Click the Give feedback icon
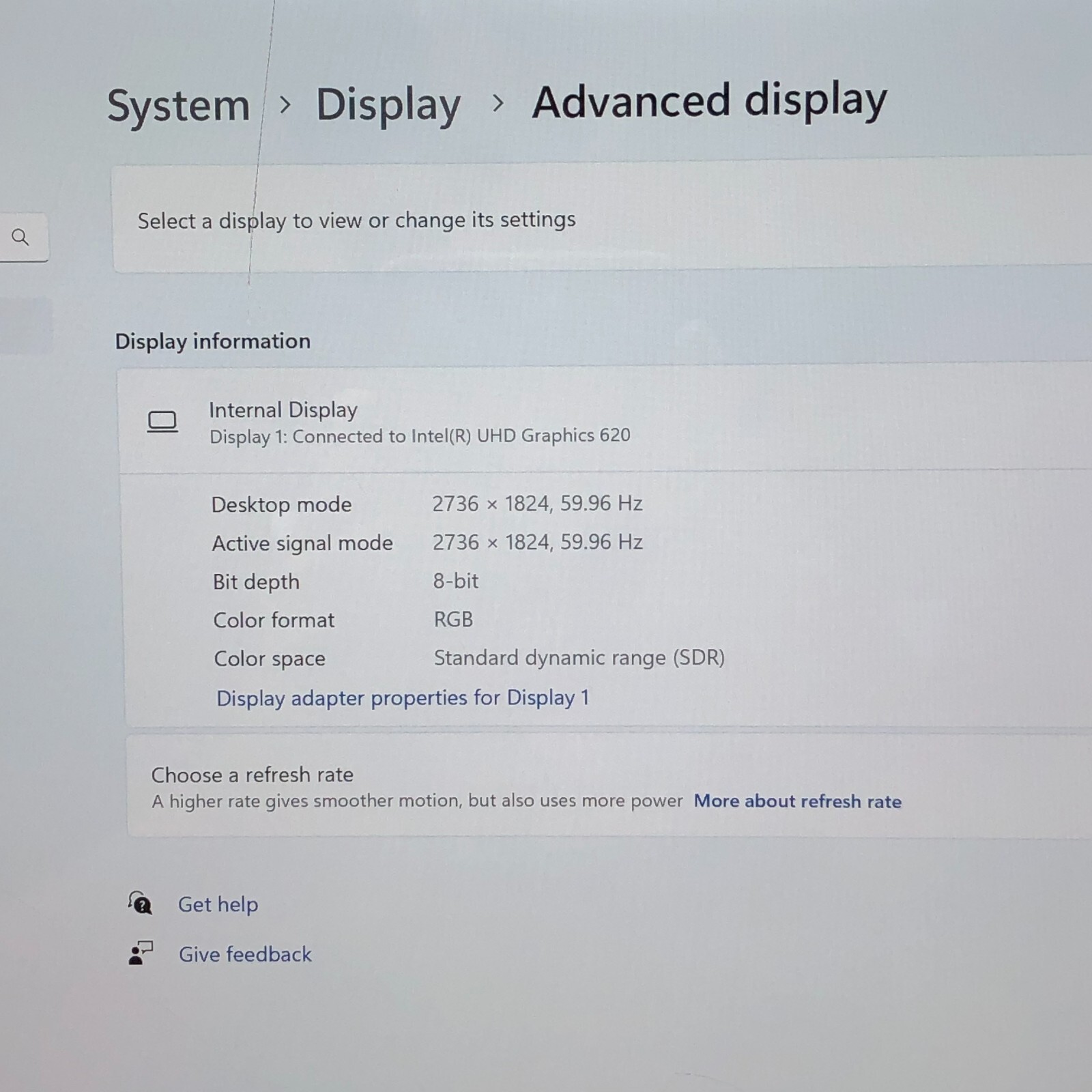The width and height of the screenshot is (1092, 1092). 141,953
